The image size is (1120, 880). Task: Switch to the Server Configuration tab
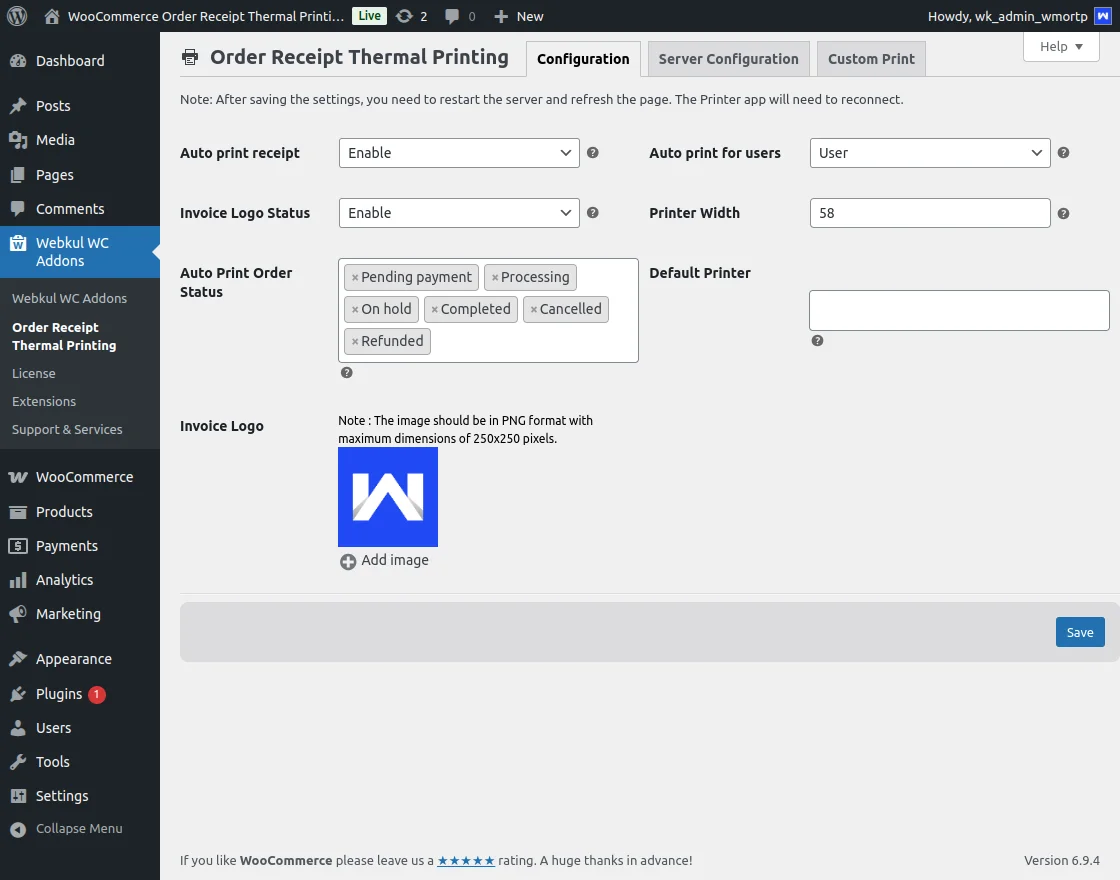pyautogui.click(x=728, y=58)
